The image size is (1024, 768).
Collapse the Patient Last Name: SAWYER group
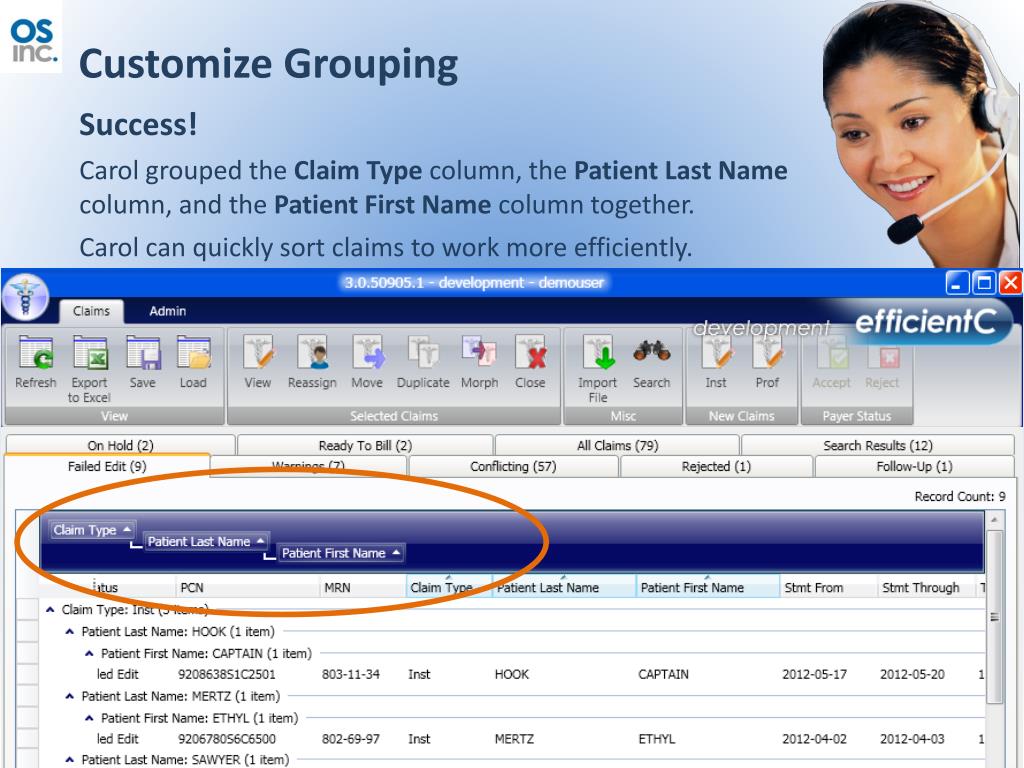click(x=70, y=760)
